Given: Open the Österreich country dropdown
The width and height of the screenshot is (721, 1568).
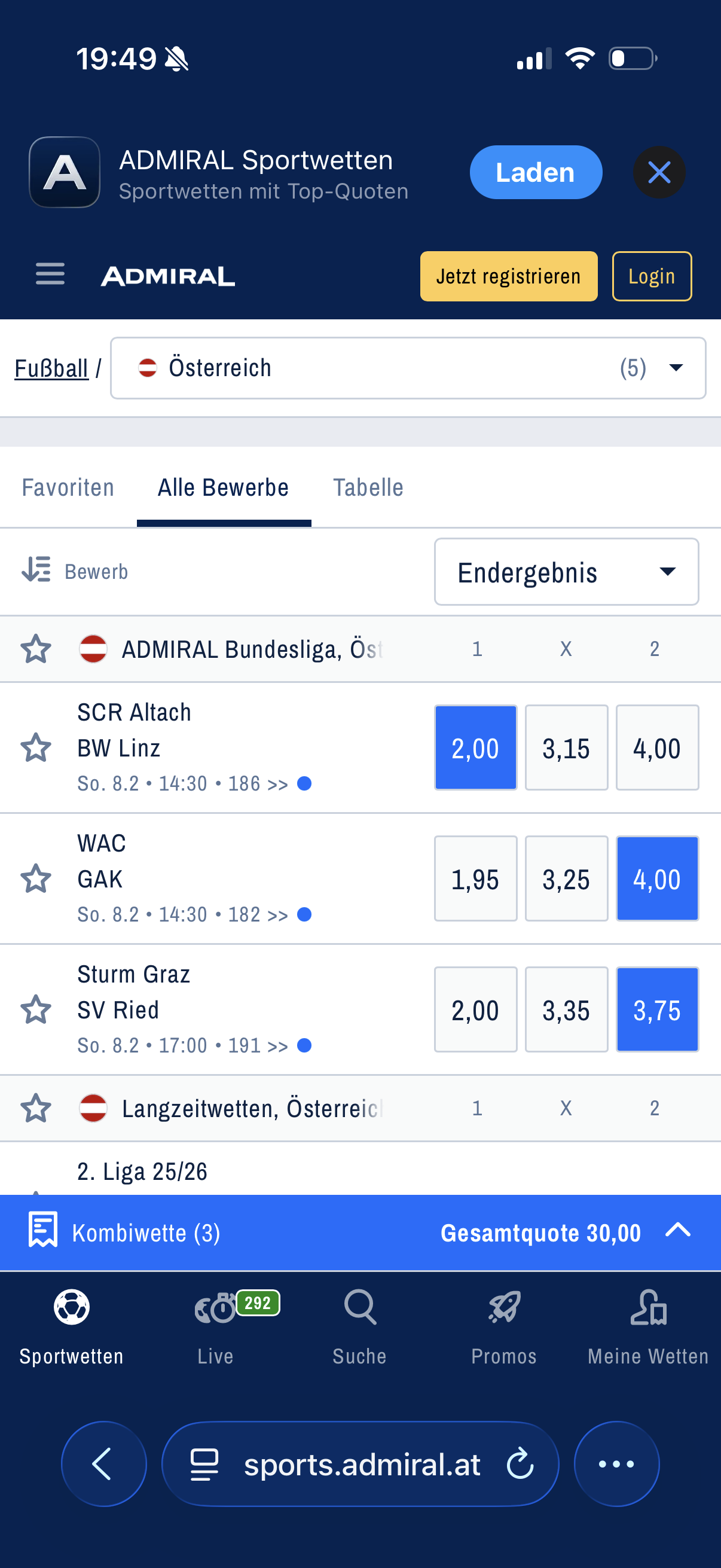Looking at the screenshot, I should pyautogui.click(x=408, y=368).
